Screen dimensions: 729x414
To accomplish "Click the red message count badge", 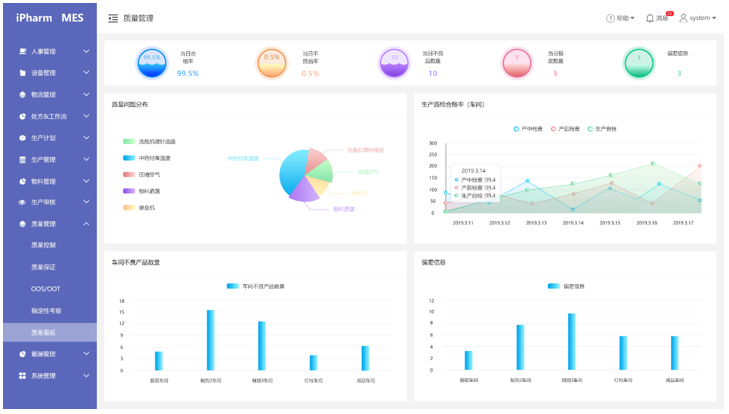I will tap(669, 13).
